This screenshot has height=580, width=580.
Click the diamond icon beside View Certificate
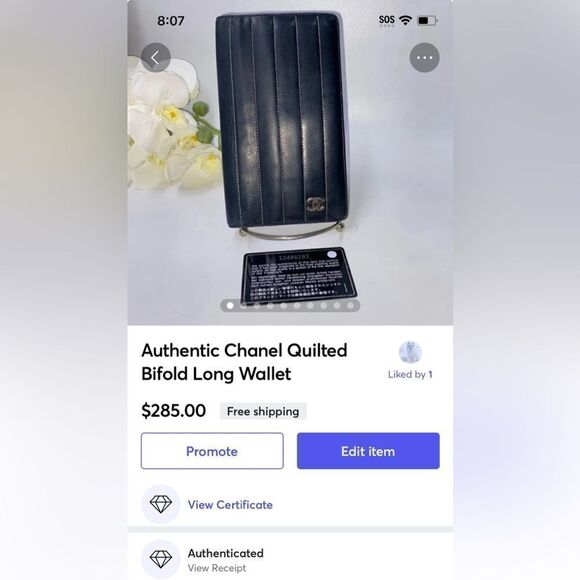click(x=161, y=504)
